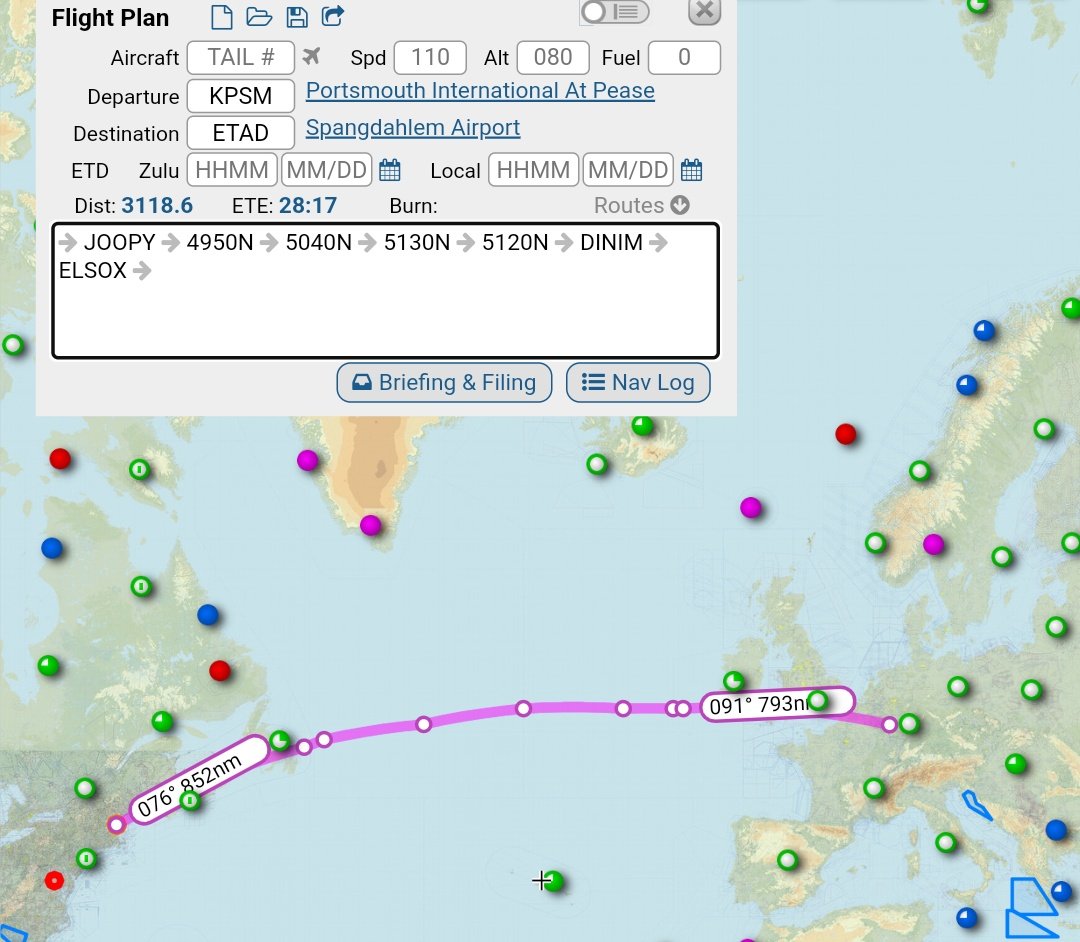Click the Local MM/DD date field

(628, 170)
